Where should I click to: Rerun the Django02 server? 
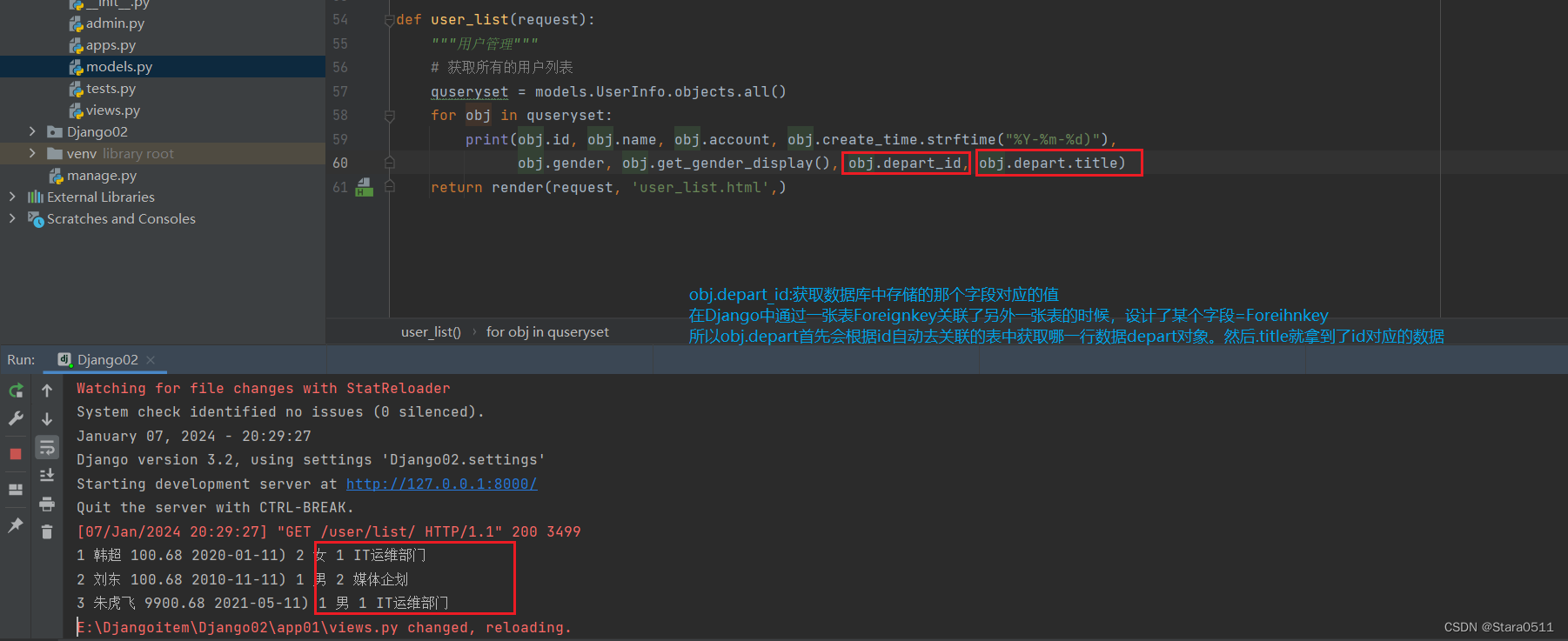(16, 391)
